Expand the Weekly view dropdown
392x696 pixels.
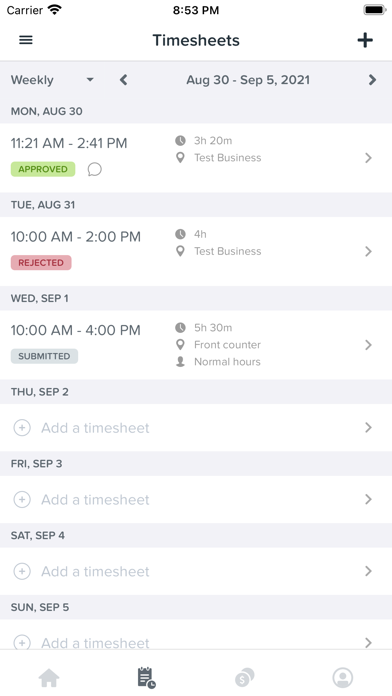coord(52,80)
